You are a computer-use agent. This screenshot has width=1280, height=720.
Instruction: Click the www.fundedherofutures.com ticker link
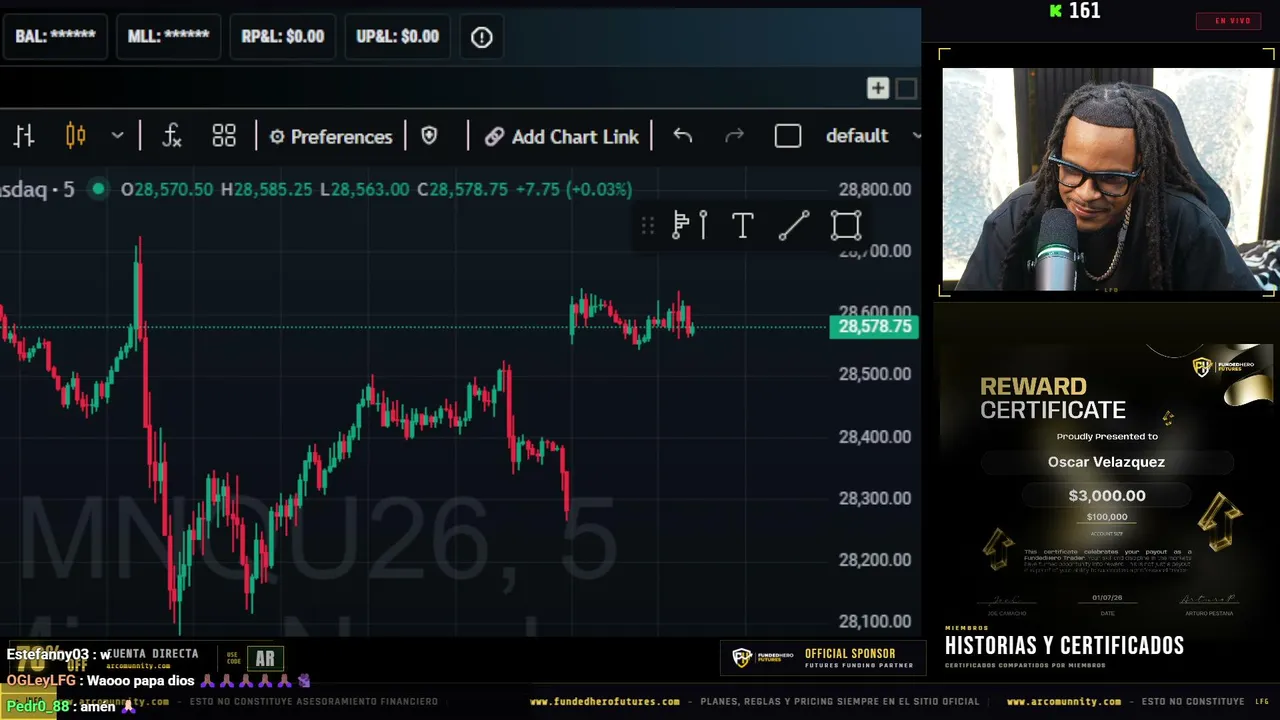click(x=604, y=702)
